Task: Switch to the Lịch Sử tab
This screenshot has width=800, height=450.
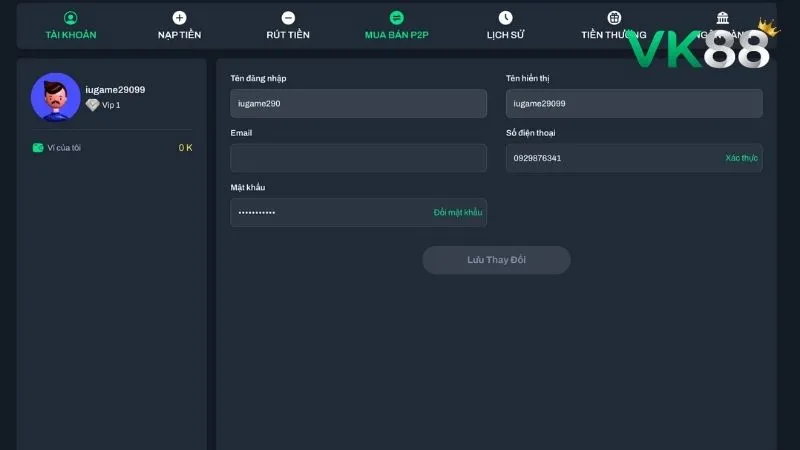Action: point(505,35)
